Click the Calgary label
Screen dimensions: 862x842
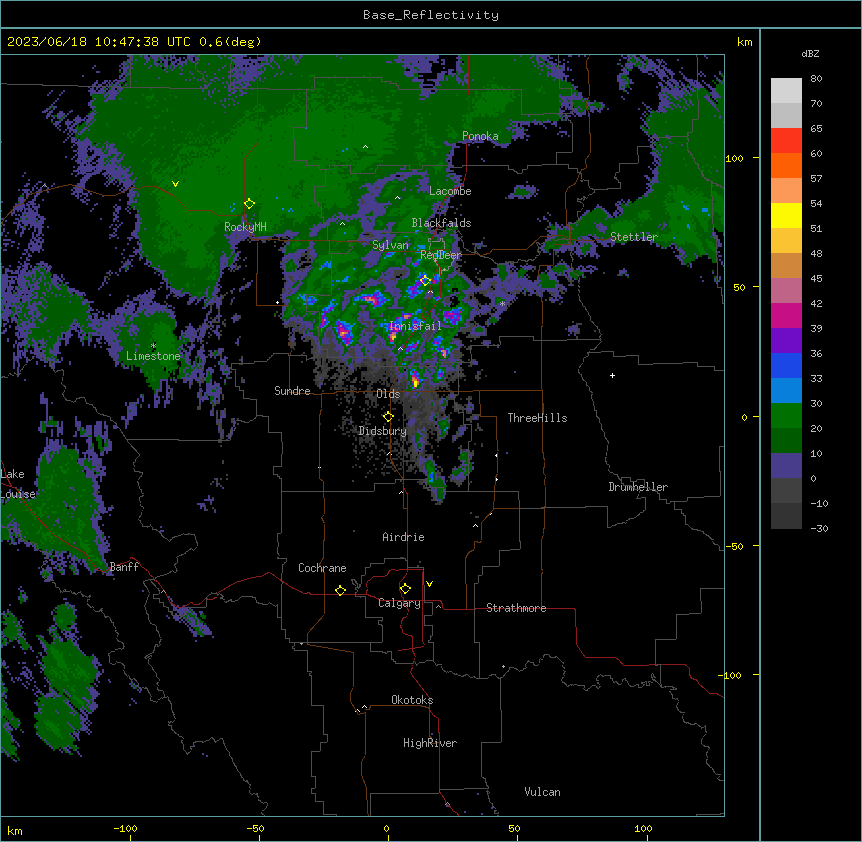399,603
